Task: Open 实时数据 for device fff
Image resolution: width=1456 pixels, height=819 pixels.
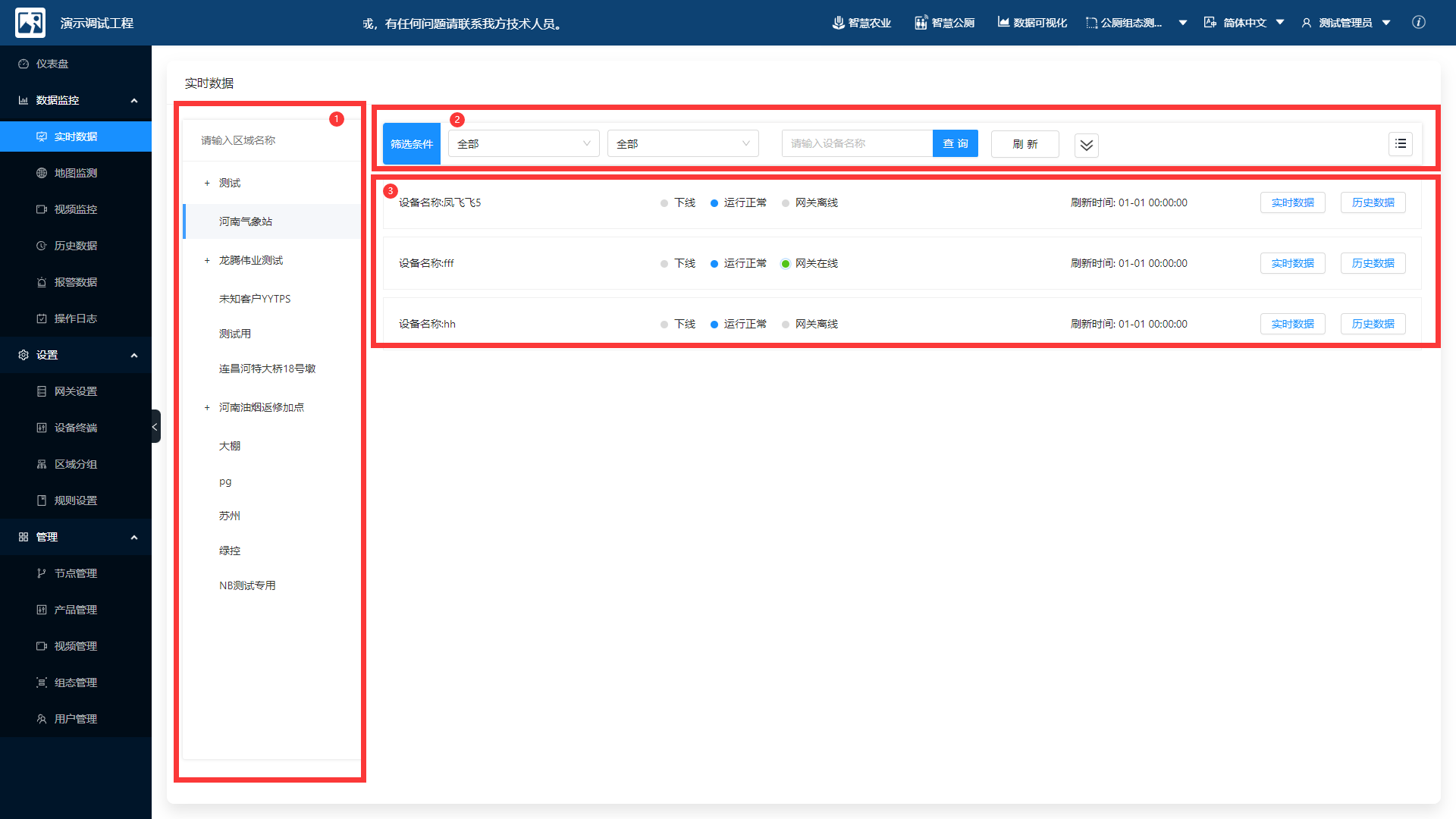Action: pos(1292,263)
